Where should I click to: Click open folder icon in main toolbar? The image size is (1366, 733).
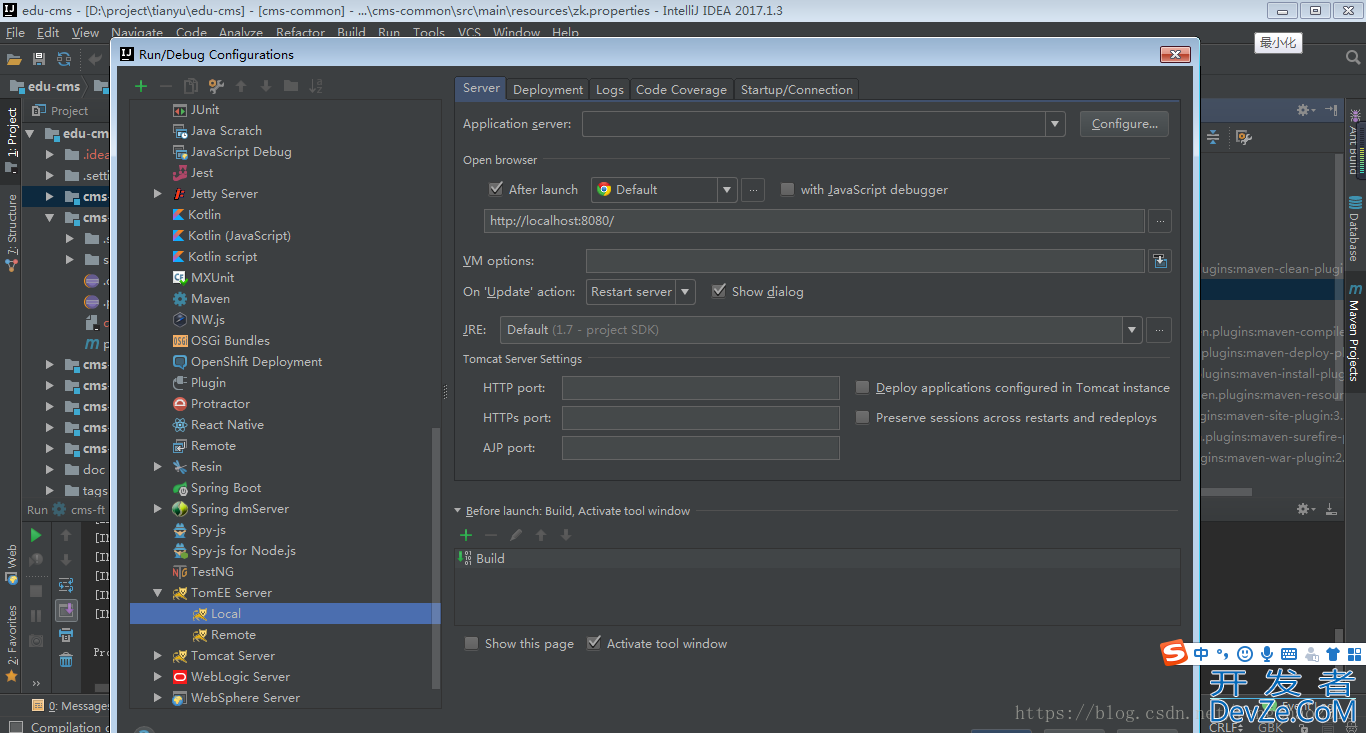click(14, 59)
